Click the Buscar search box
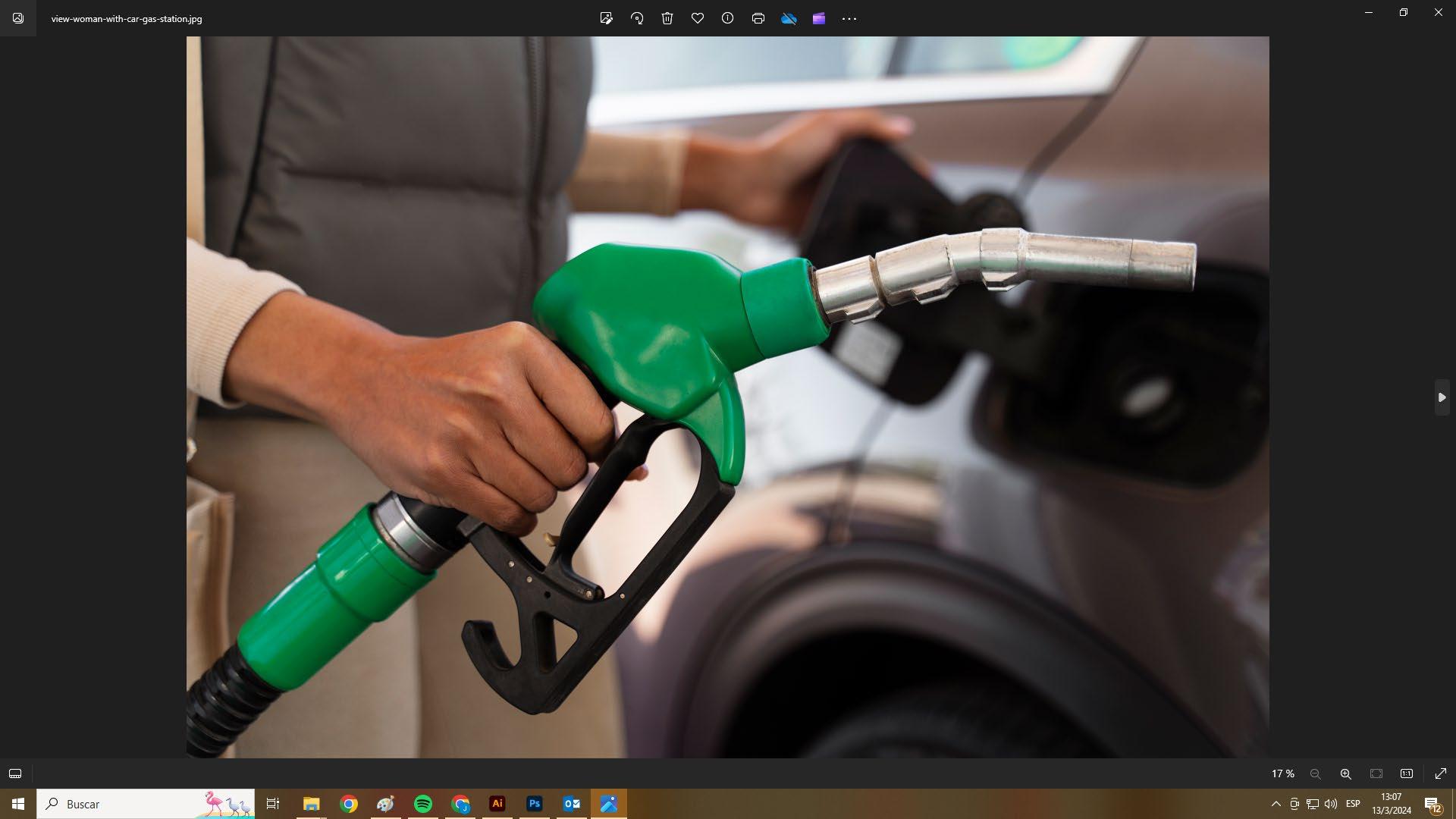Image resolution: width=1456 pixels, height=819 pixels. pos(129,804)
